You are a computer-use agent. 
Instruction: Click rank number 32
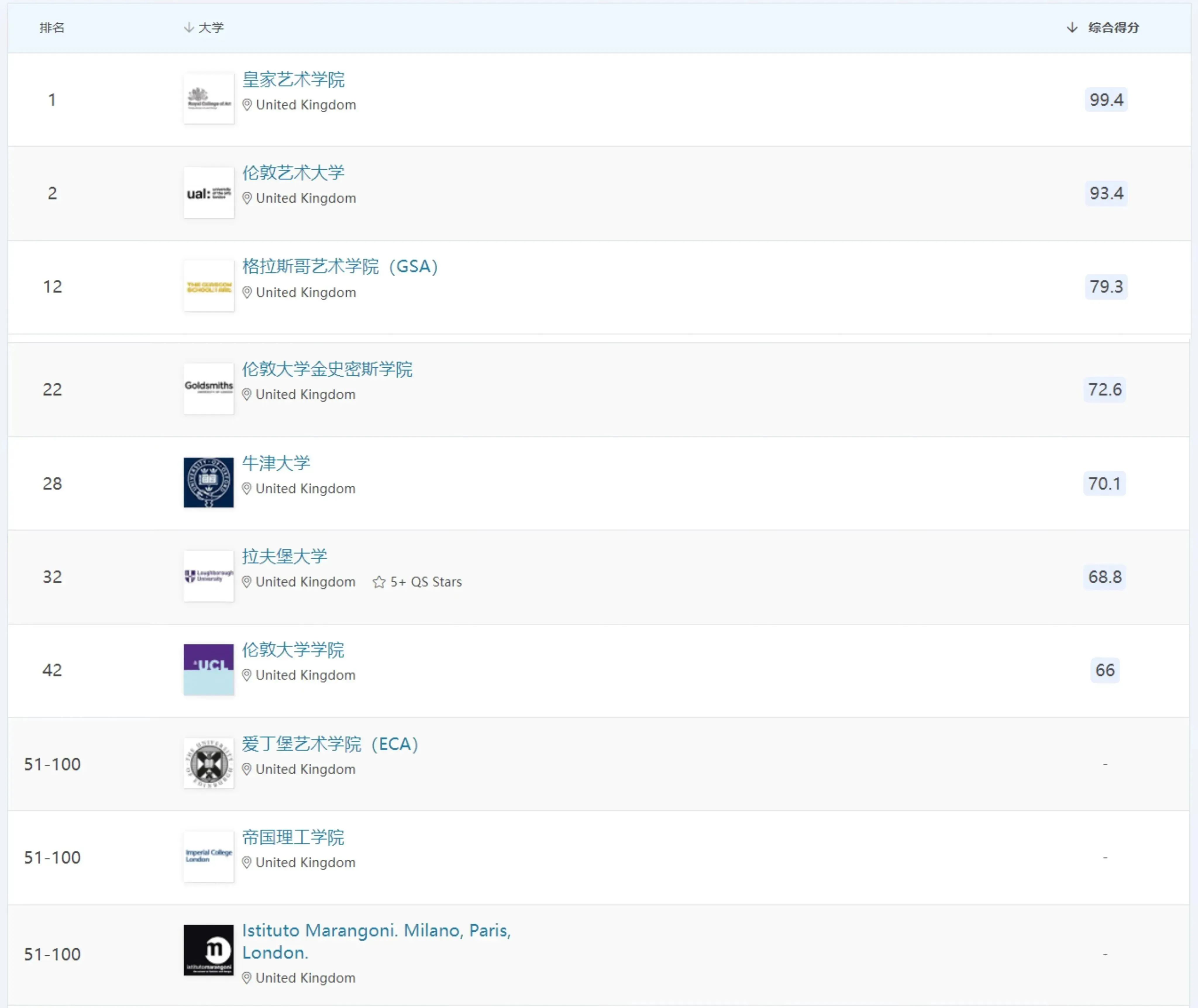[x=53, y=577]
